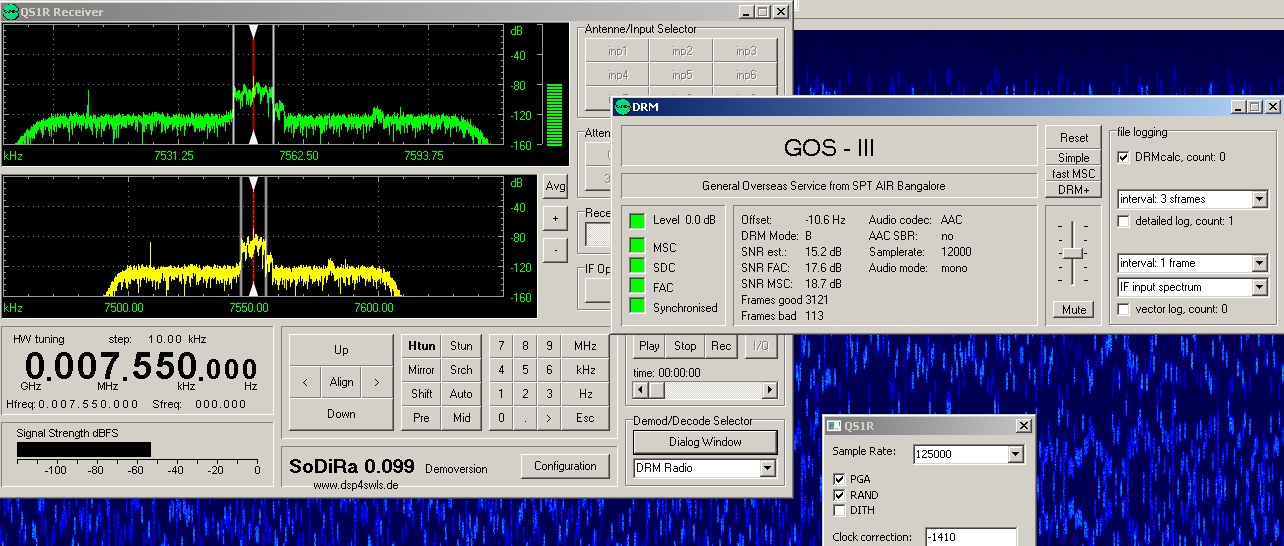
Task: Click the I/Q button
Action: (x=759, y=346)
